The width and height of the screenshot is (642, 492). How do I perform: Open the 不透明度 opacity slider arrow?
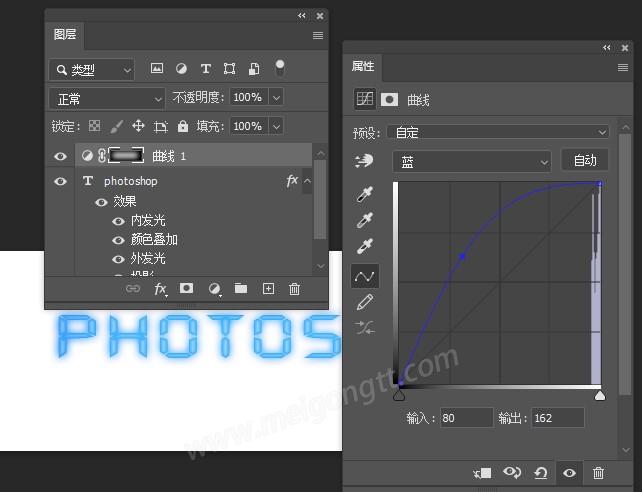click(276, 98)
